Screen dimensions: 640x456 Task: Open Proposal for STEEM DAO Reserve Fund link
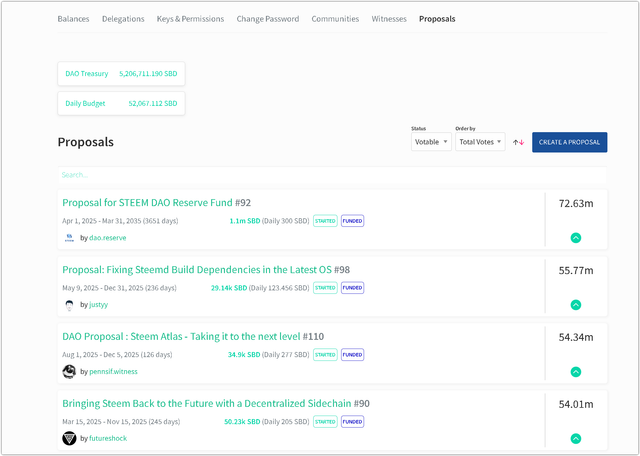(x=147, y=202)
